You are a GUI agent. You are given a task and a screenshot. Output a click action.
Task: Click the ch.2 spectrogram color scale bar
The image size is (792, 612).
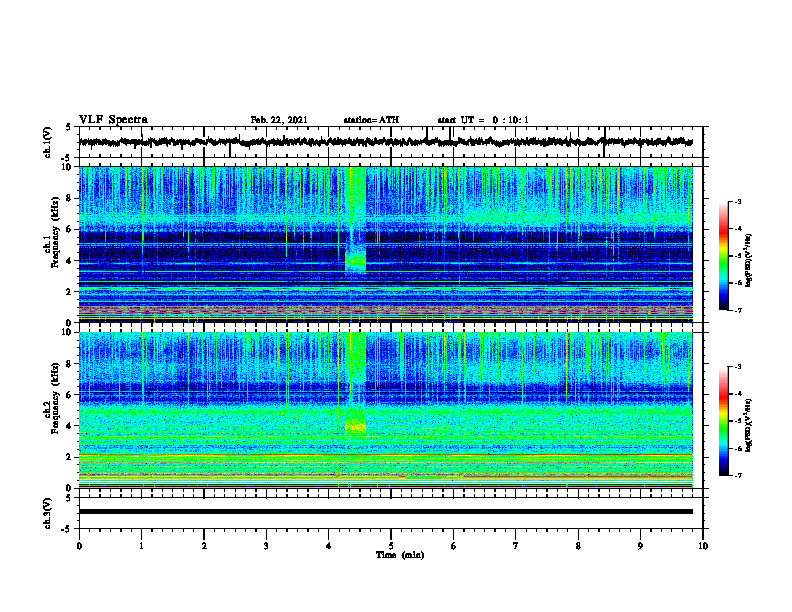[x=724, y=421]
